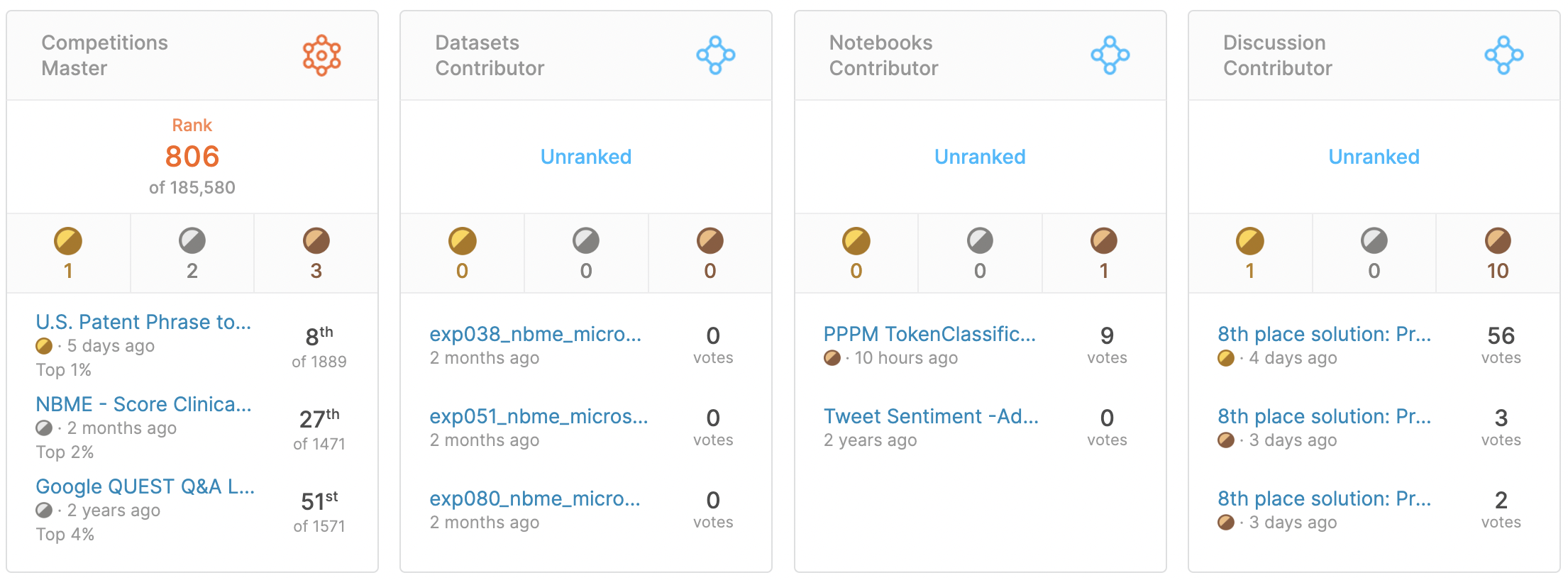
Task: Click the Rank 806 display
Action: pos(192,156)
